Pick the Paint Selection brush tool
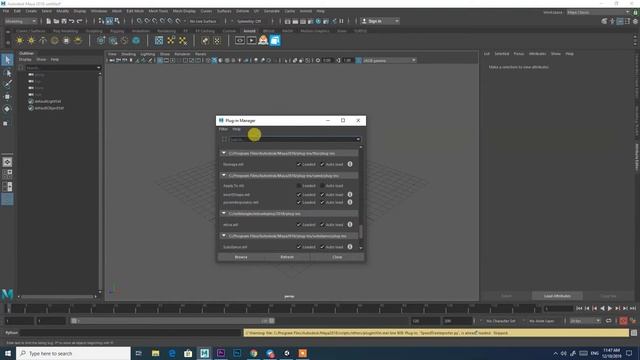This screenshot has width=640, height=360. pos(7,84)
